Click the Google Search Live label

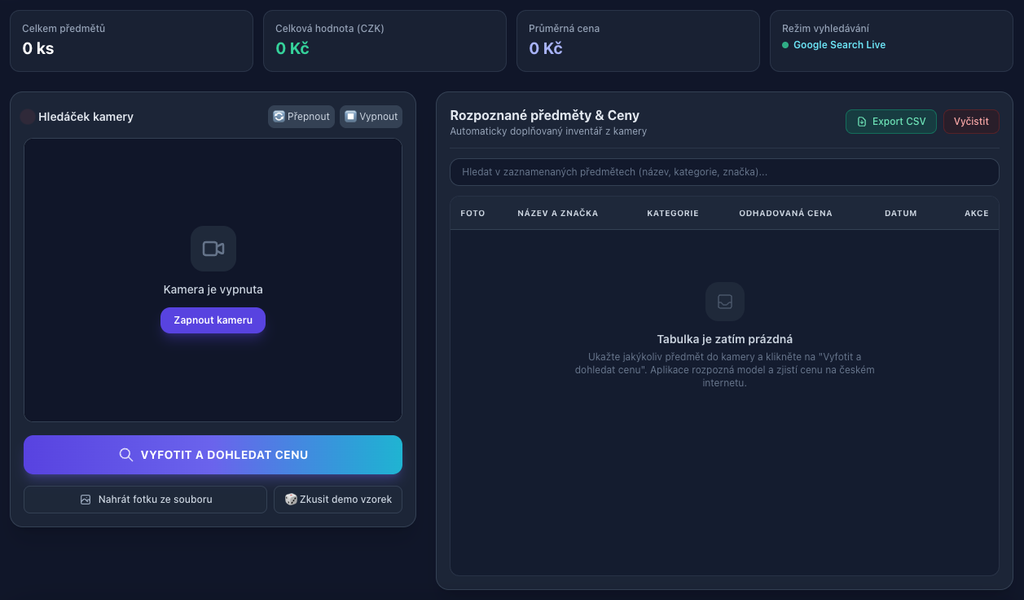click(839, 45)
